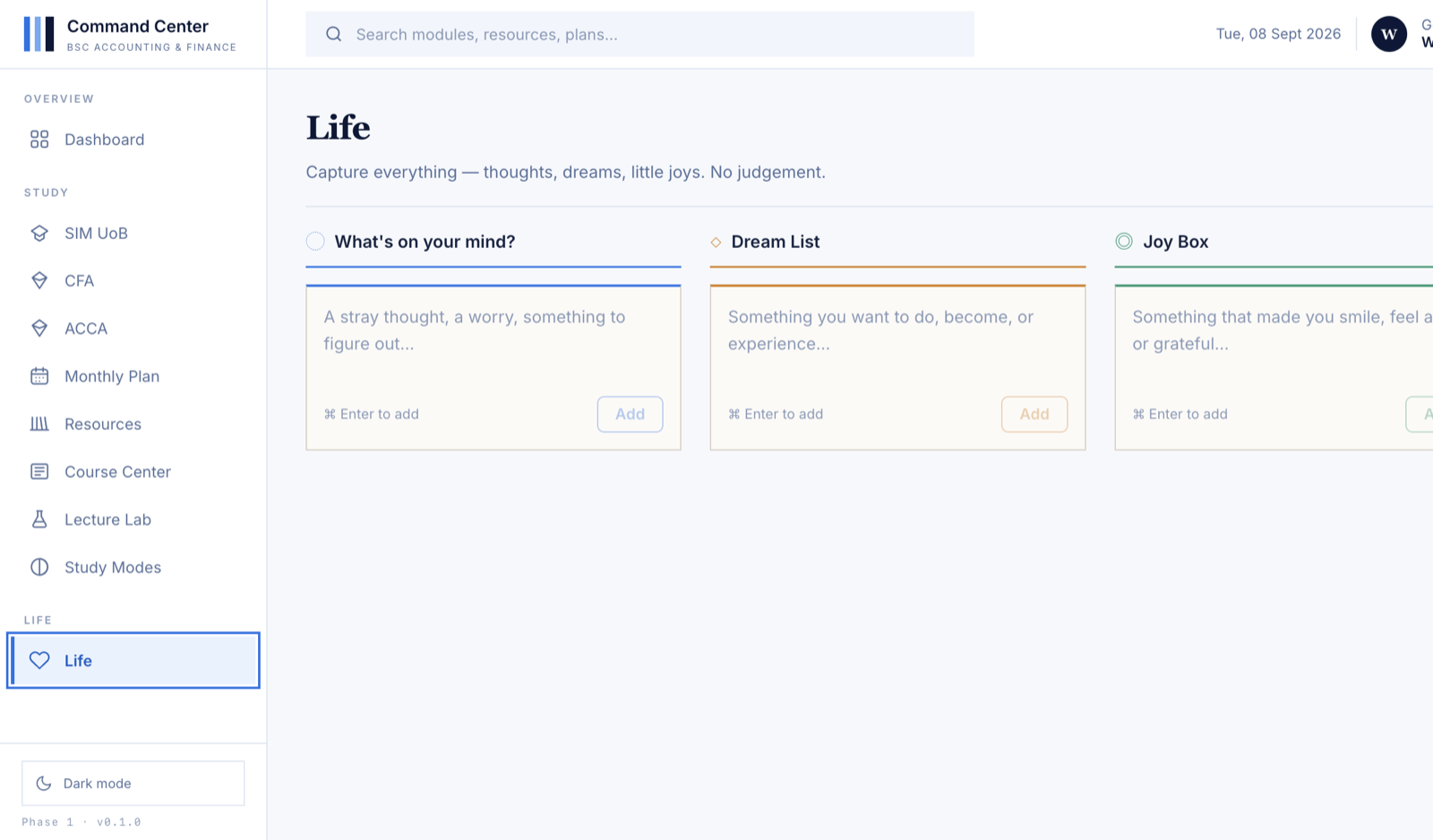Open the Resources library icon

coord(39,424)
